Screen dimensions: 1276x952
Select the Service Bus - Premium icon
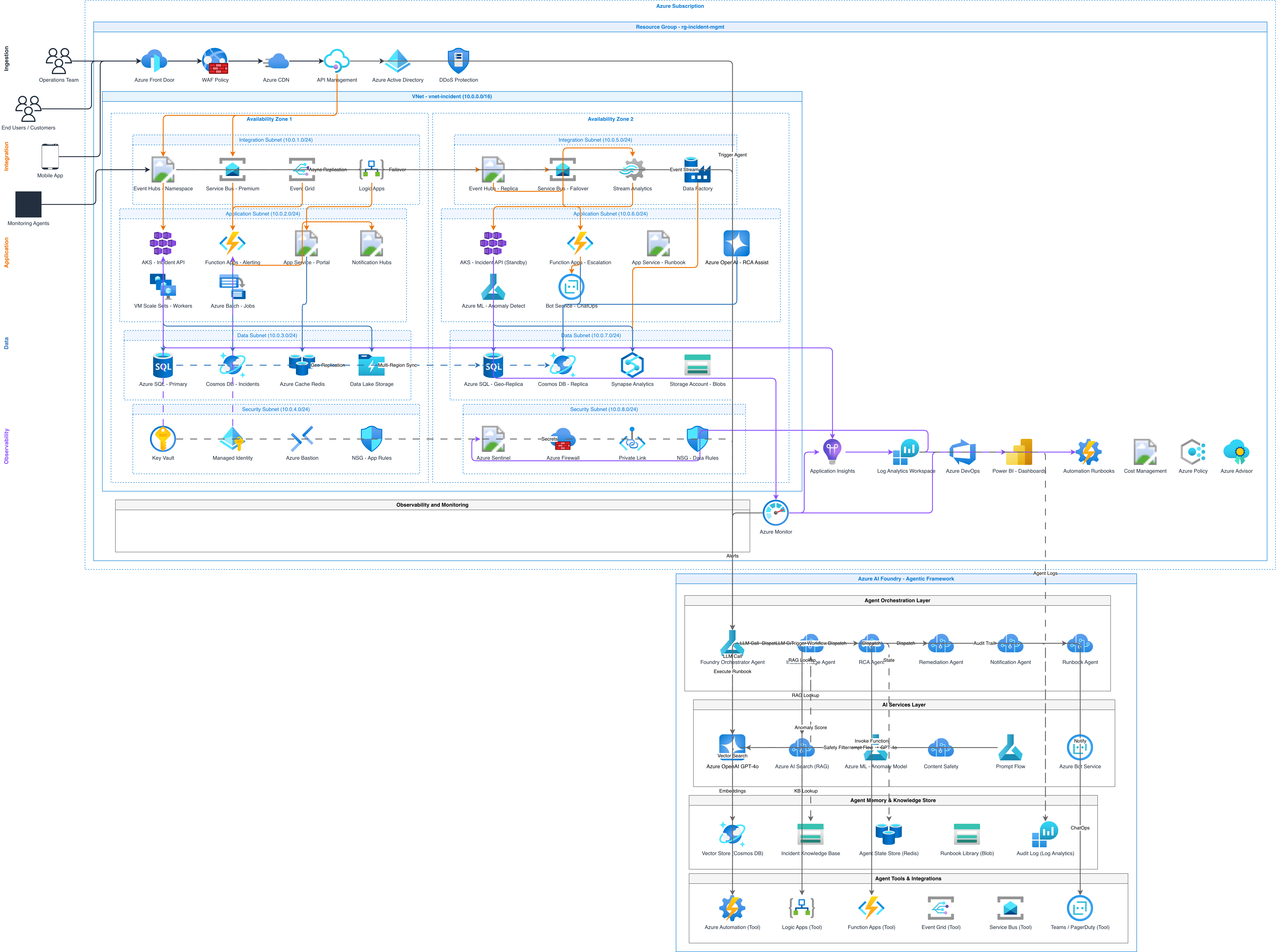232,169
